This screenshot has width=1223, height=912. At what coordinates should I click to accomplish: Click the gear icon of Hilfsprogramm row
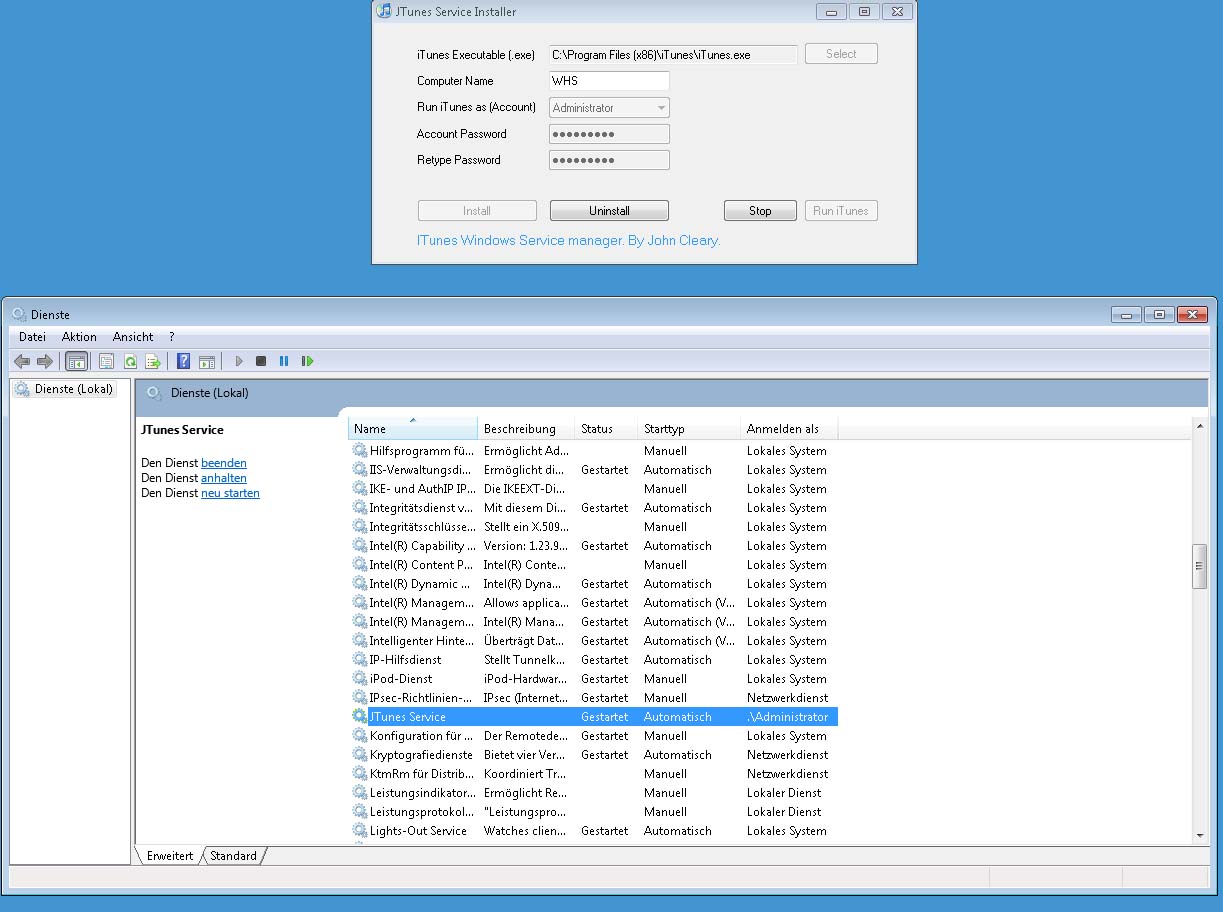(x=360, y=450)
